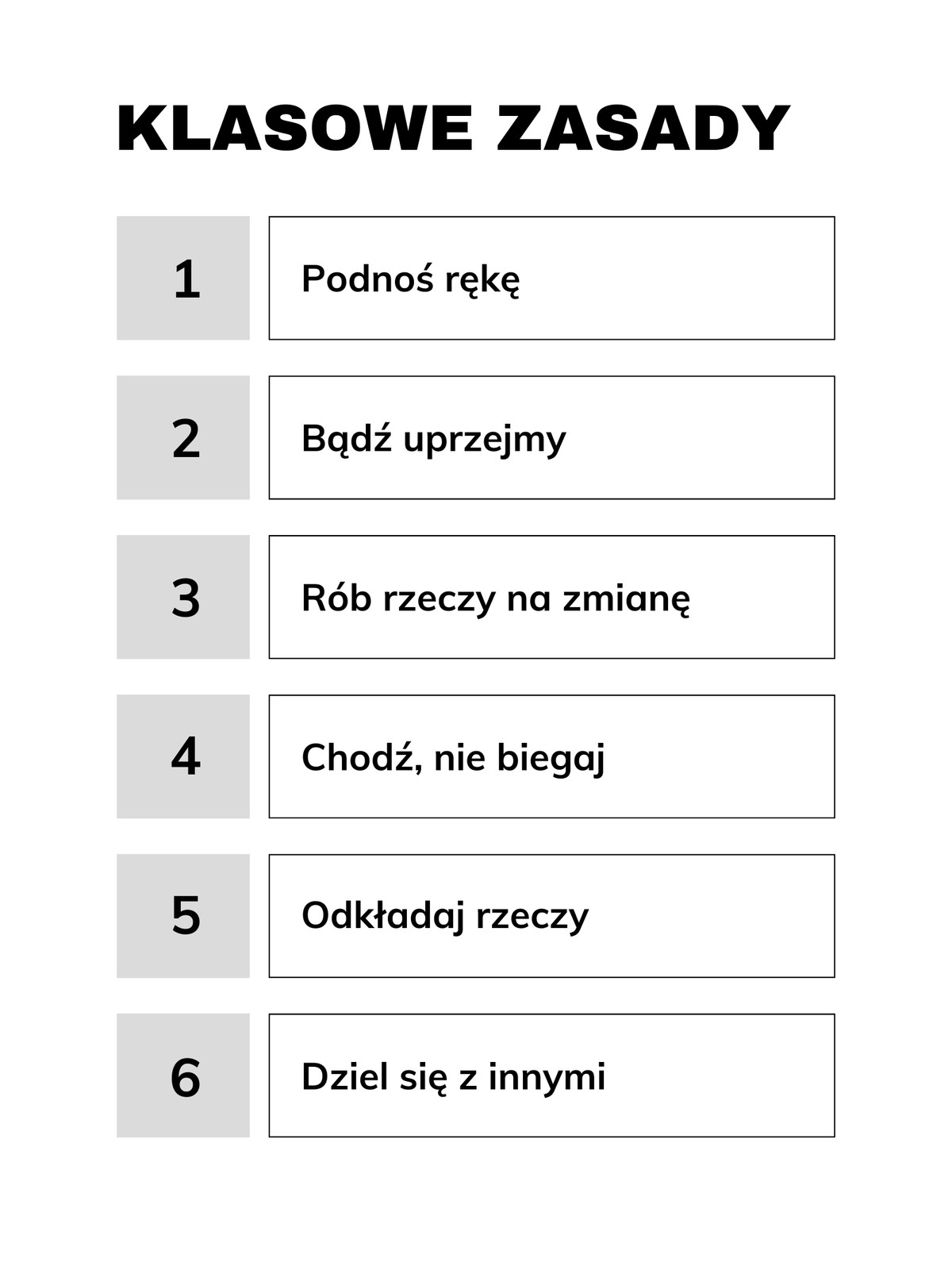Screen dimensions: 952x1270
Task: Click the word KLASOWE in the heading
Action: 295,128
